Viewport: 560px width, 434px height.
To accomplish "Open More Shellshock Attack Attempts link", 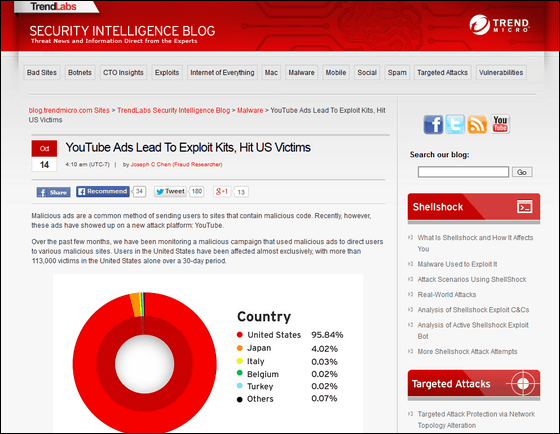I will coord(468,351).
